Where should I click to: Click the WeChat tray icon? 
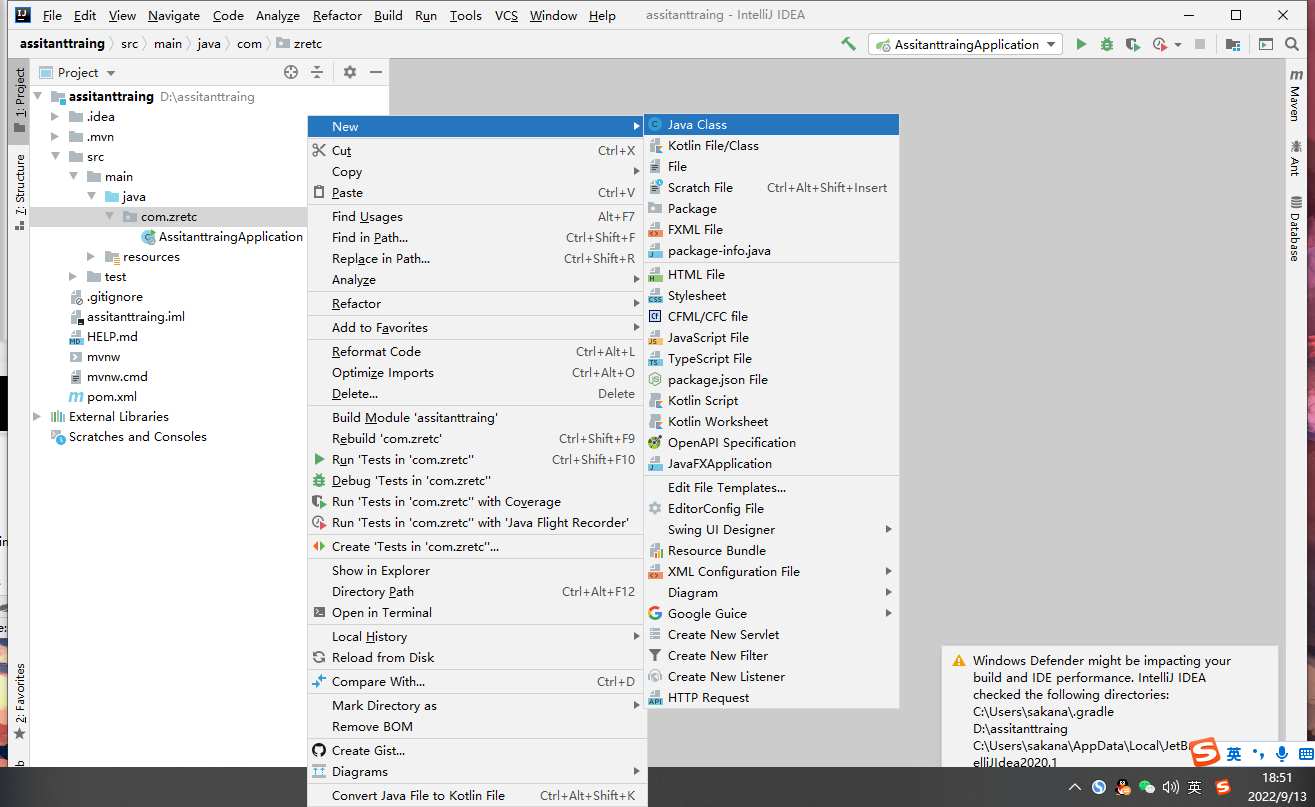pos(1147,787)
